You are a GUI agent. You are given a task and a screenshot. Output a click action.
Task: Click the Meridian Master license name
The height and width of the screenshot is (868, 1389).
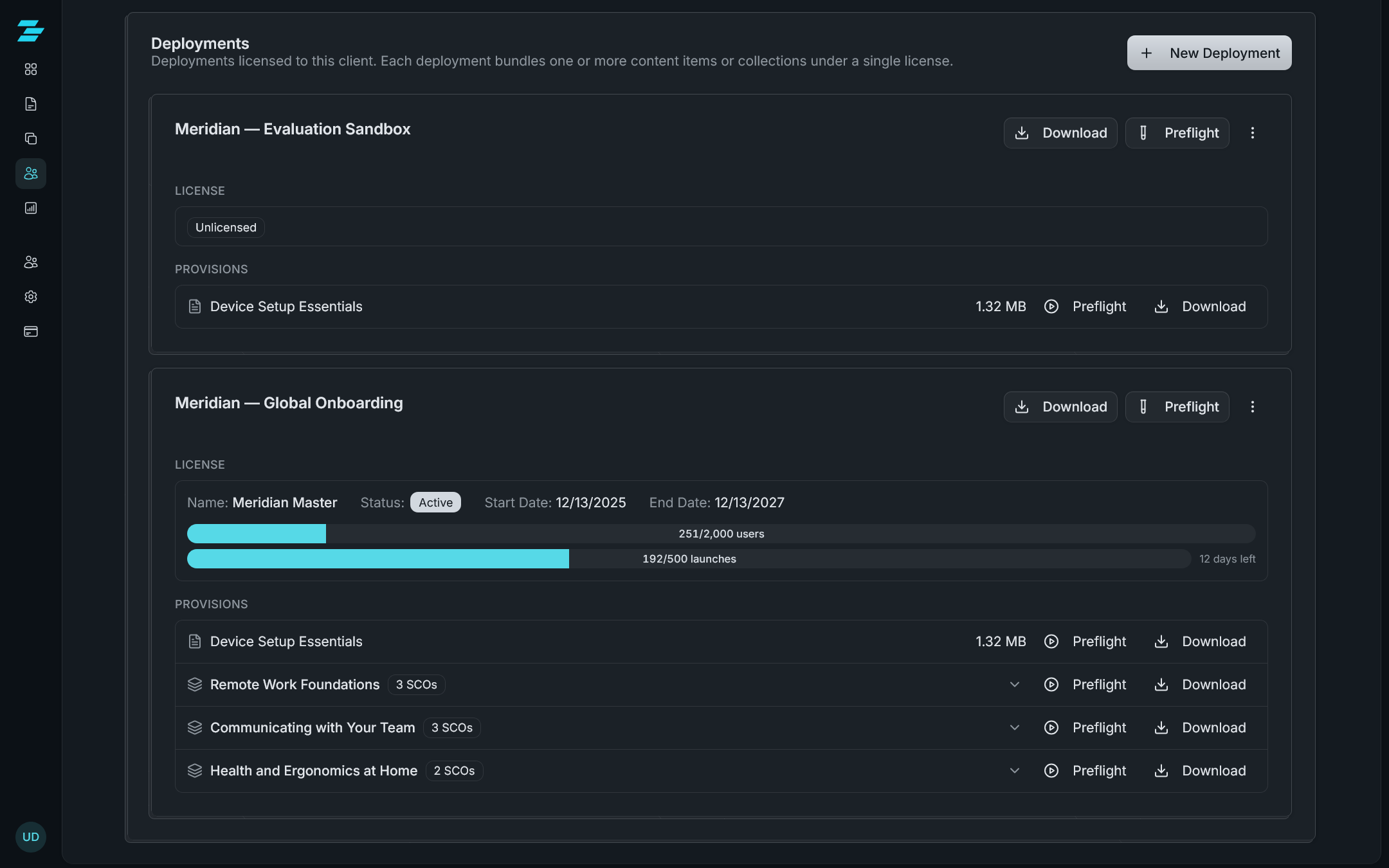[284, 503]
